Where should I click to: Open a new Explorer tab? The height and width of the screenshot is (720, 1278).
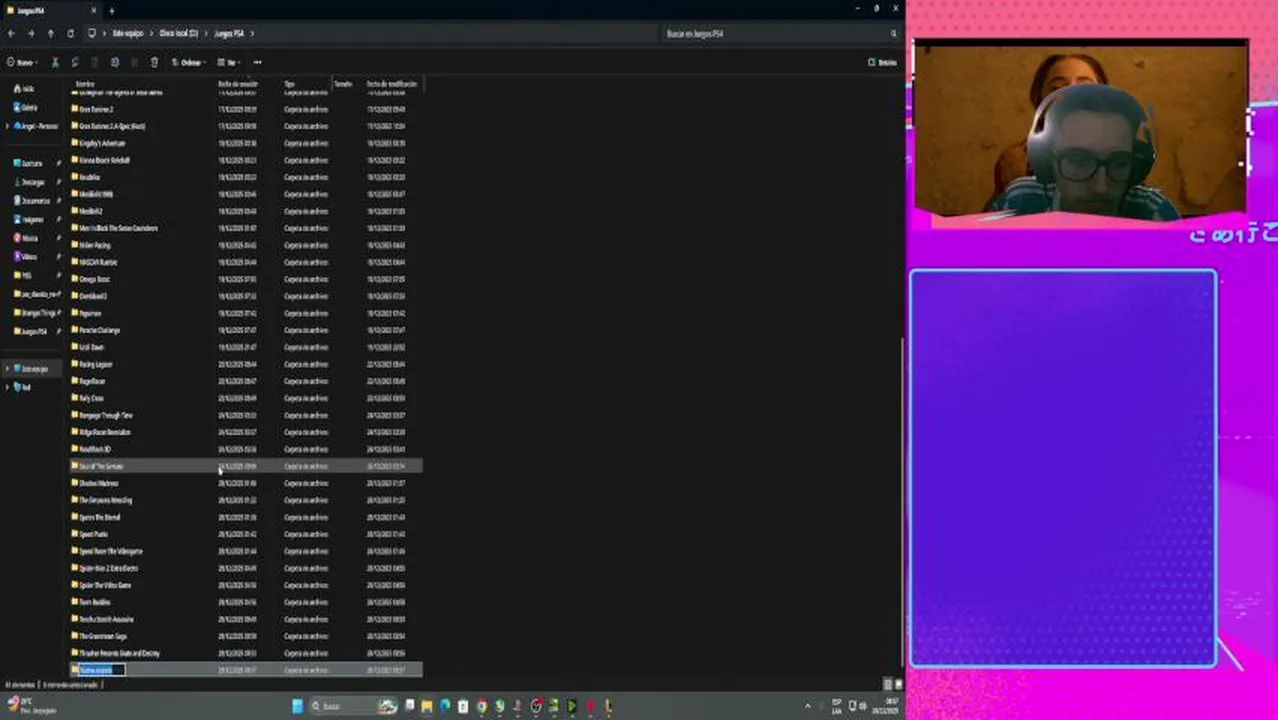(x=111, y=10)
